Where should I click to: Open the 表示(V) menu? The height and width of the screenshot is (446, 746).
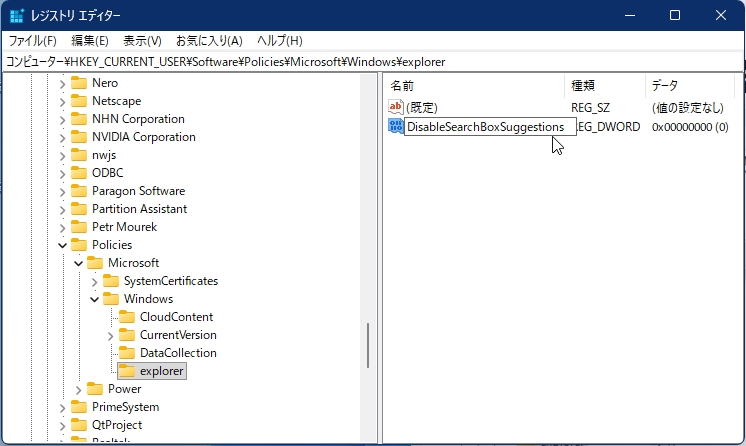[x=142, y=41]
